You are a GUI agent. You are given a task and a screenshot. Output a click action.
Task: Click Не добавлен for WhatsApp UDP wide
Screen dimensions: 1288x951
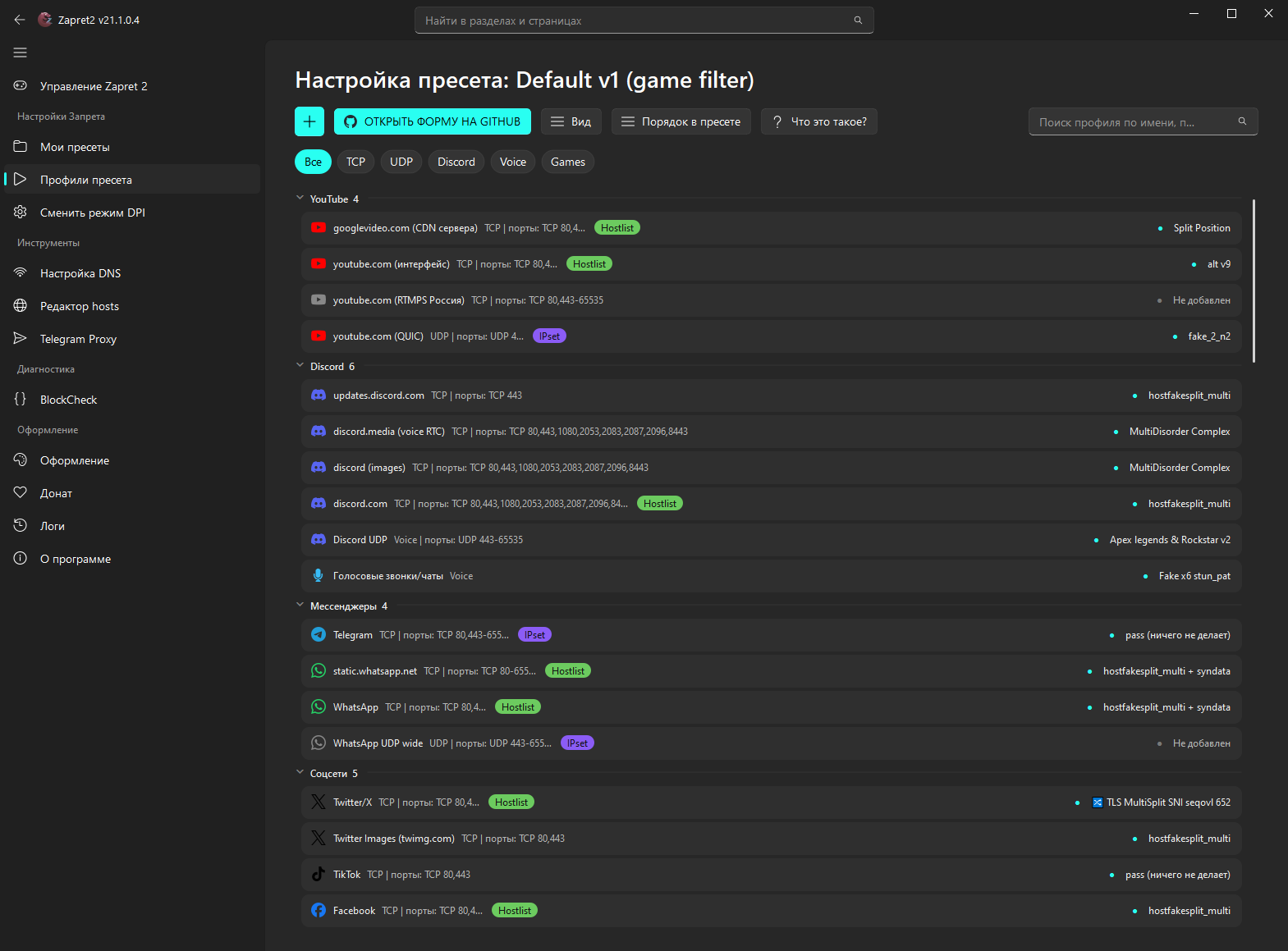point(1202,743)
